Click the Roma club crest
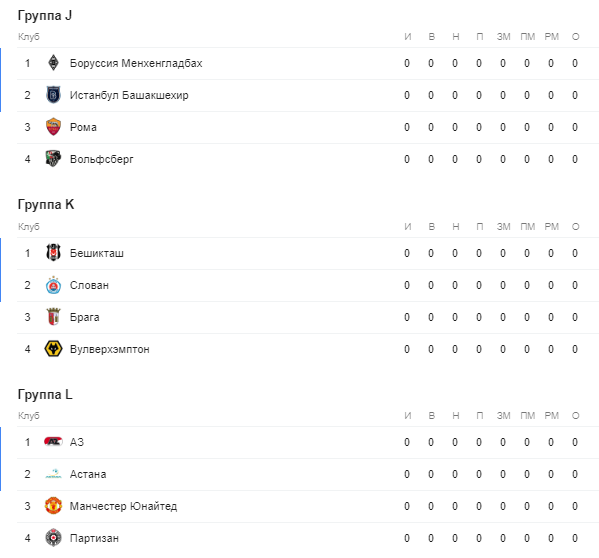This screenshot has width=599, height=558. [53, 127]
